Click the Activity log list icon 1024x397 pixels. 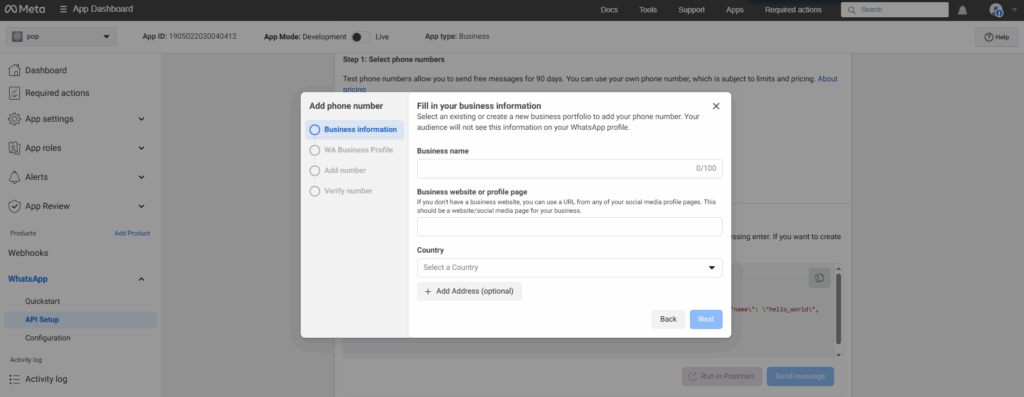point(14,379)
